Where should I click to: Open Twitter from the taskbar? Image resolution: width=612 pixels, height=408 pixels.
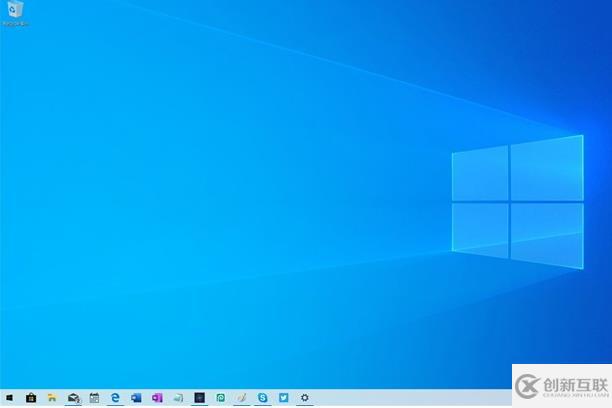click(x=284, y=398)
